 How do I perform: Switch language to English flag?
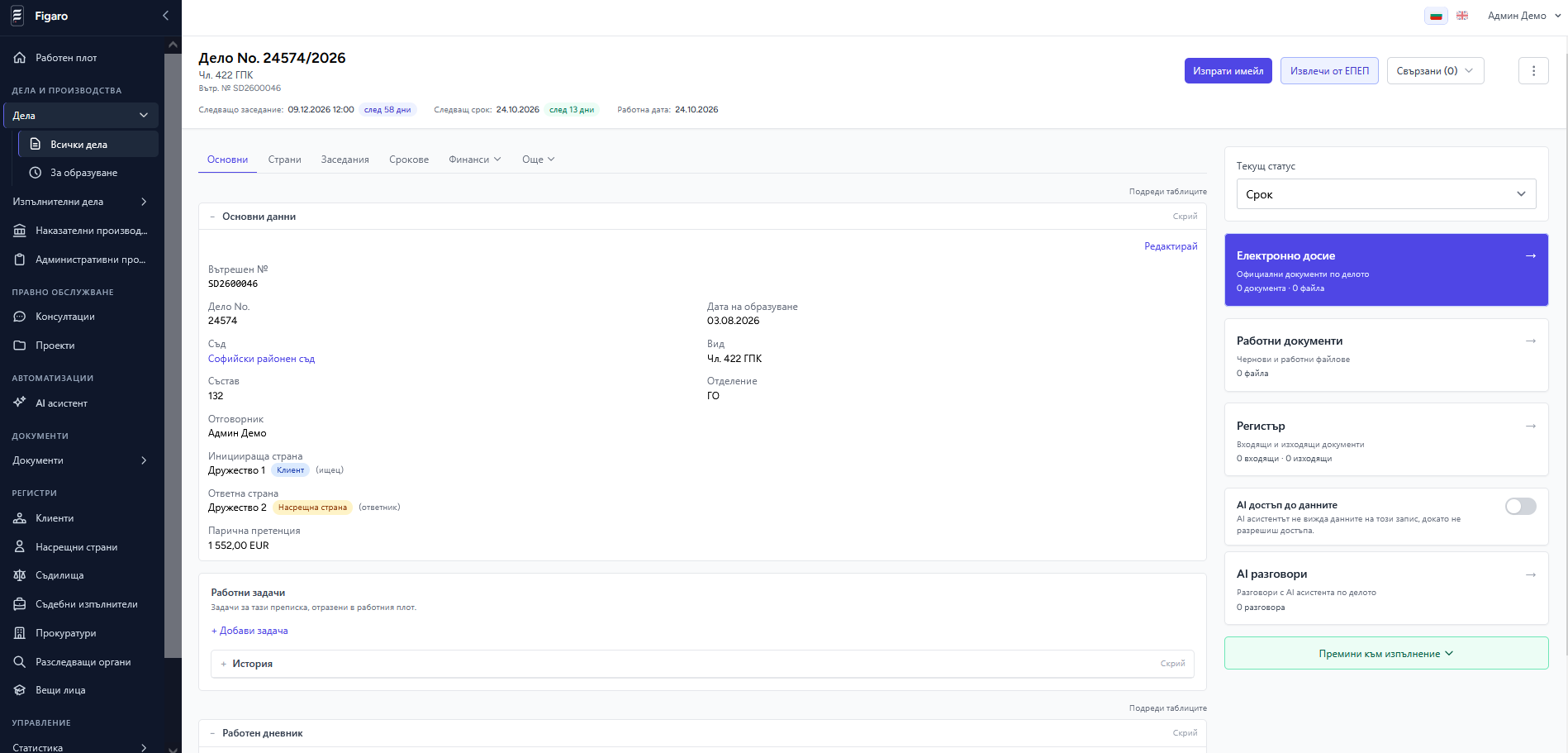coord(1462,16)
